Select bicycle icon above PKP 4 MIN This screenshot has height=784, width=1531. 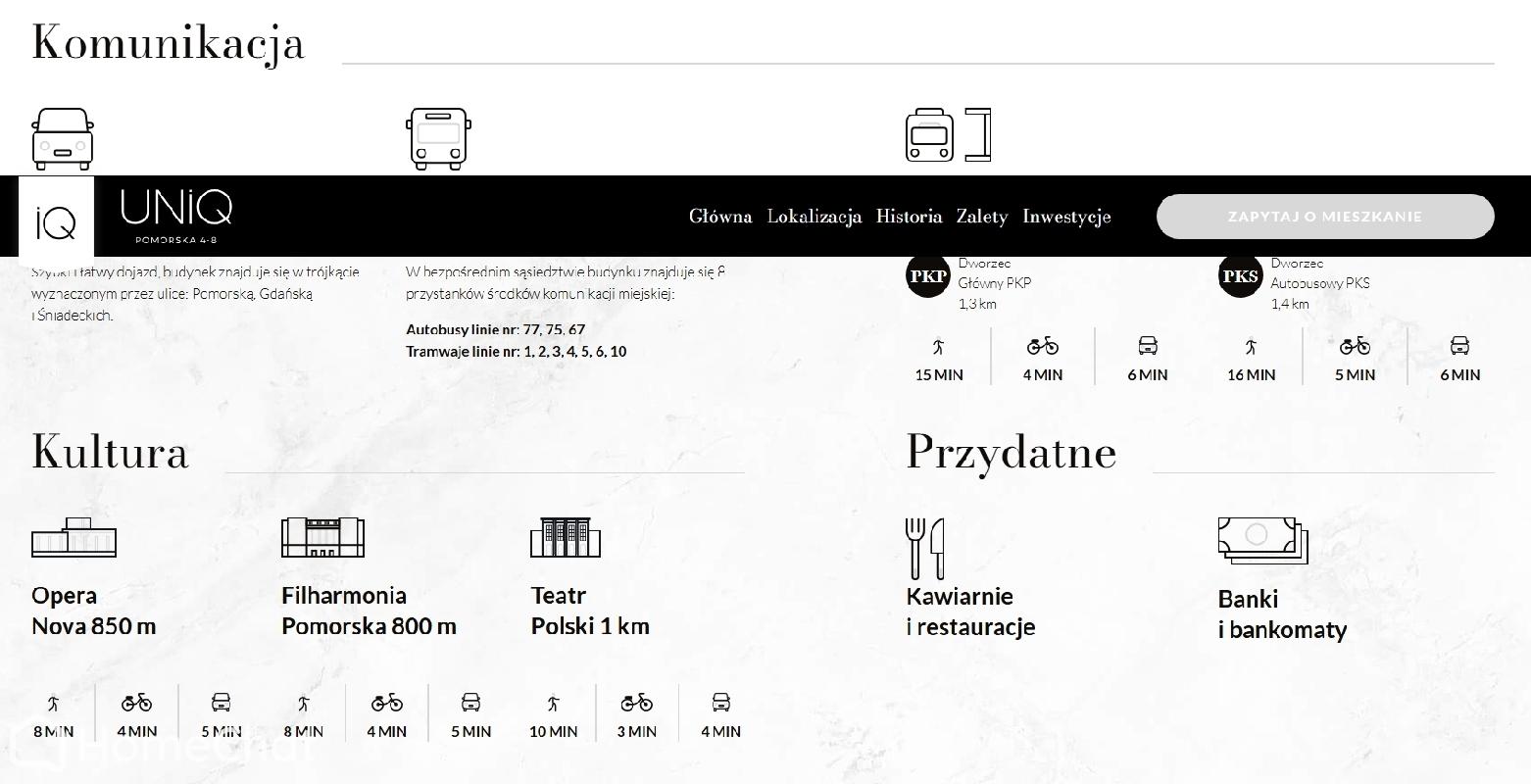point(1043,346)
